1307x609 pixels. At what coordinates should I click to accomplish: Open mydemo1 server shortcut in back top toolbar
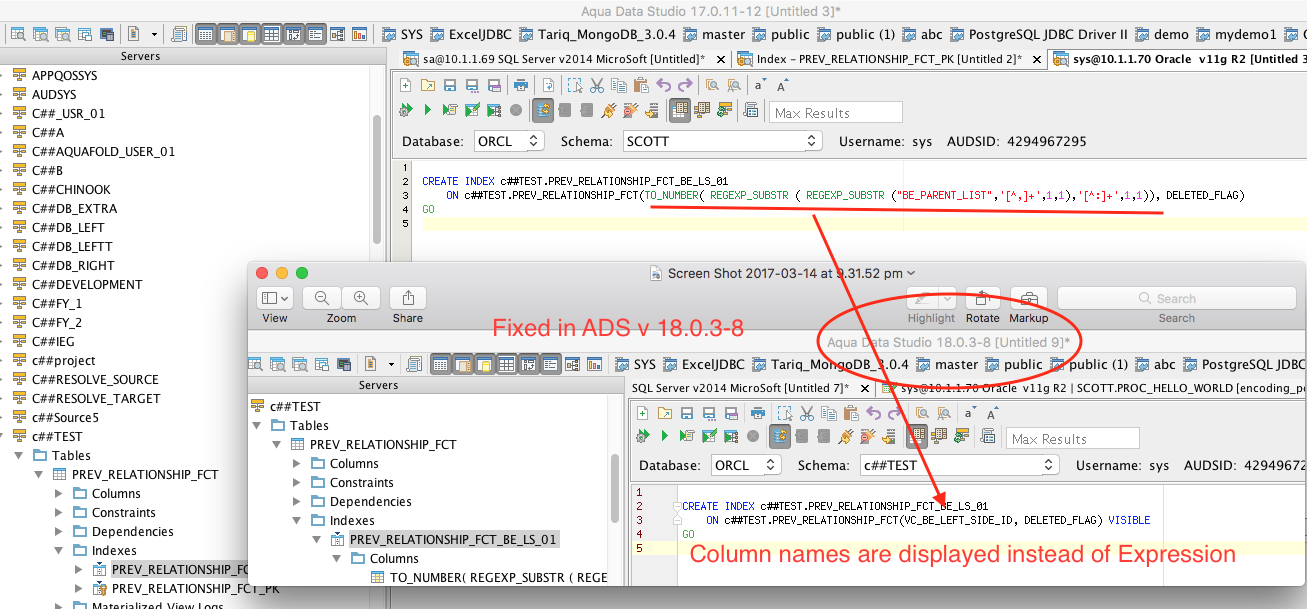1236,34
